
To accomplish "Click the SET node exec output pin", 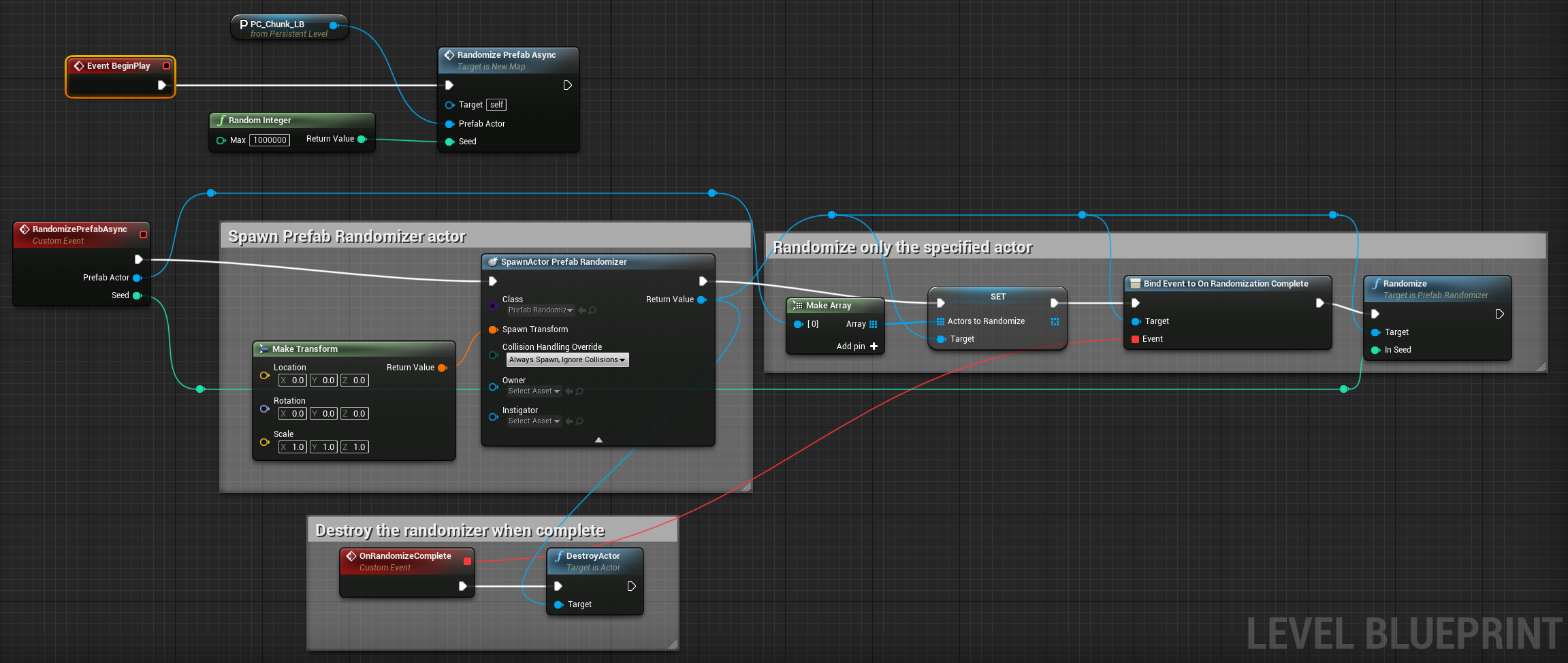I will tap(1054, 303).
